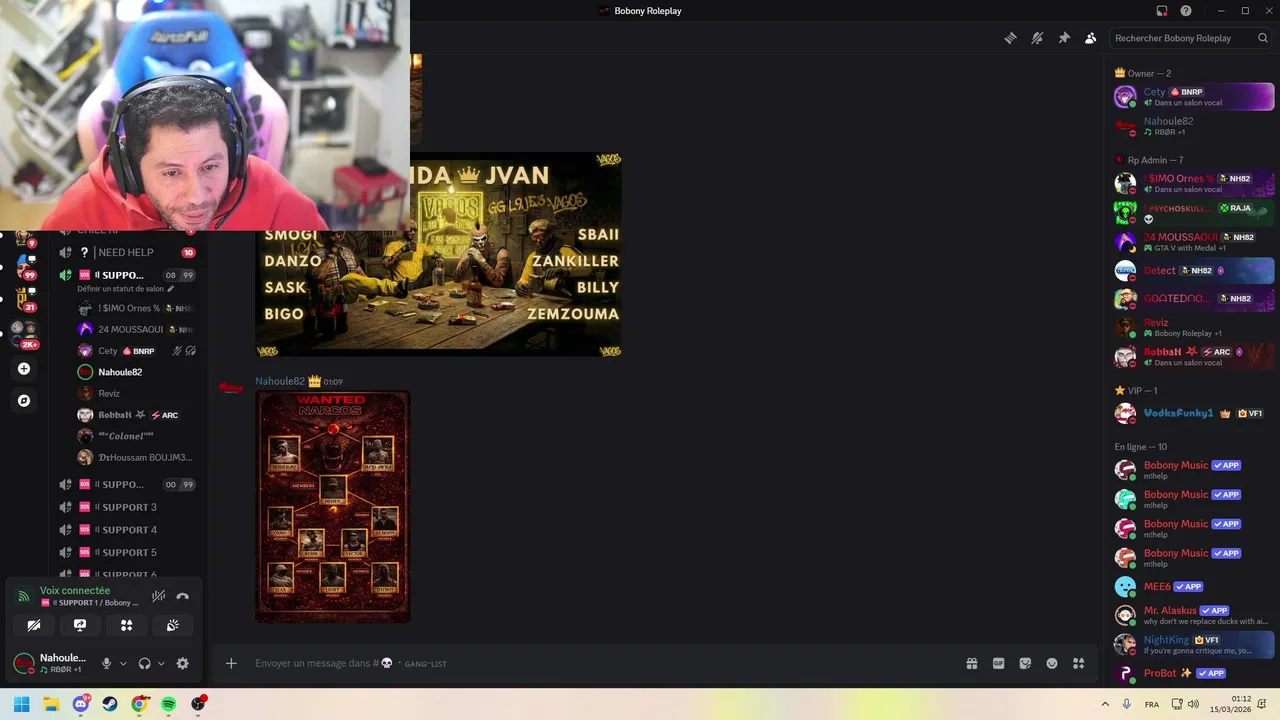Viewport: 1280px width, 720px height.
Task: Select Mr. Alaskus app in member list
Action: pyautogui.click(x=1194, y=615)
